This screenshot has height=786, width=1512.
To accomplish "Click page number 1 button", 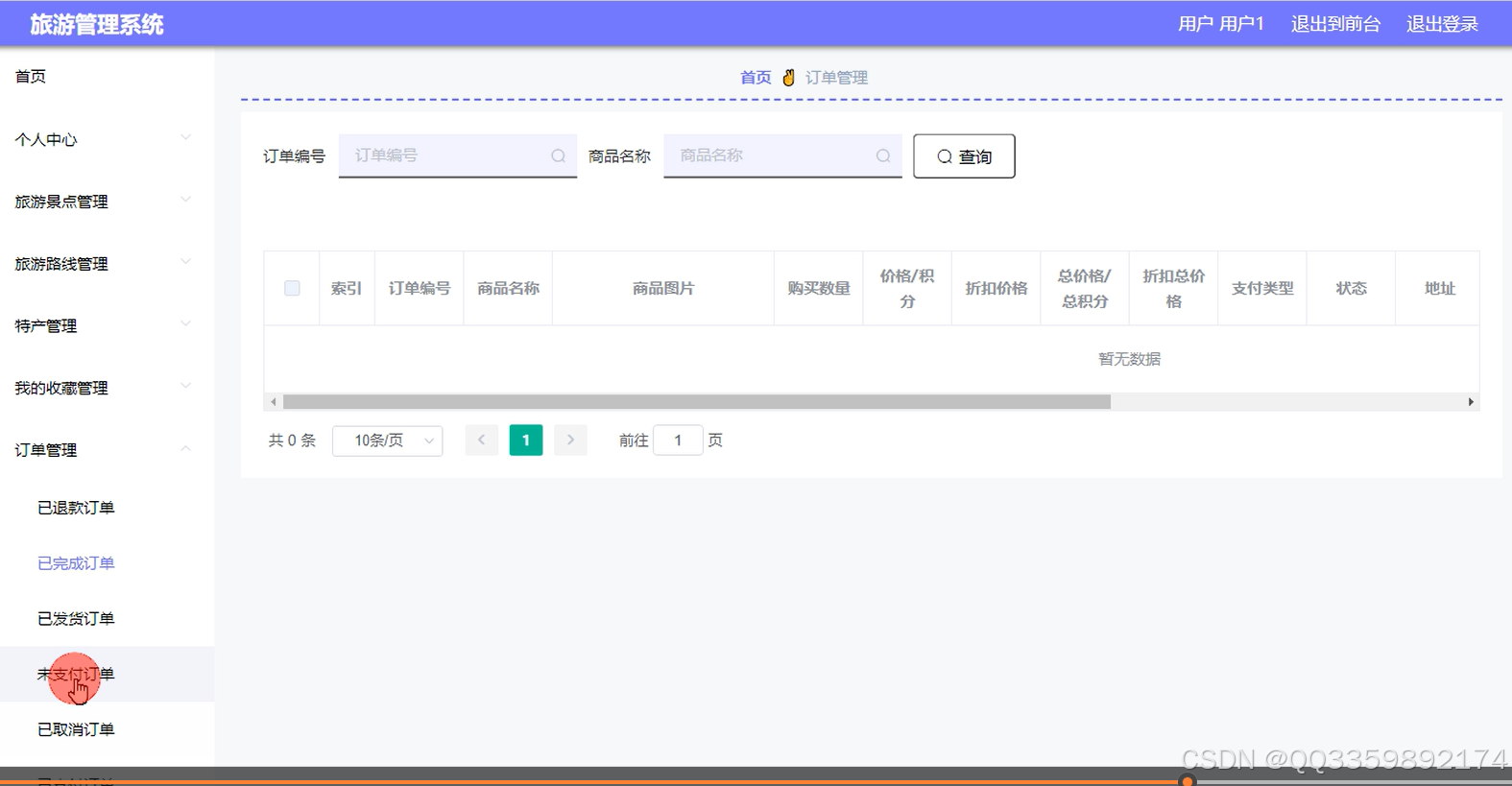I will click(526, 440).
